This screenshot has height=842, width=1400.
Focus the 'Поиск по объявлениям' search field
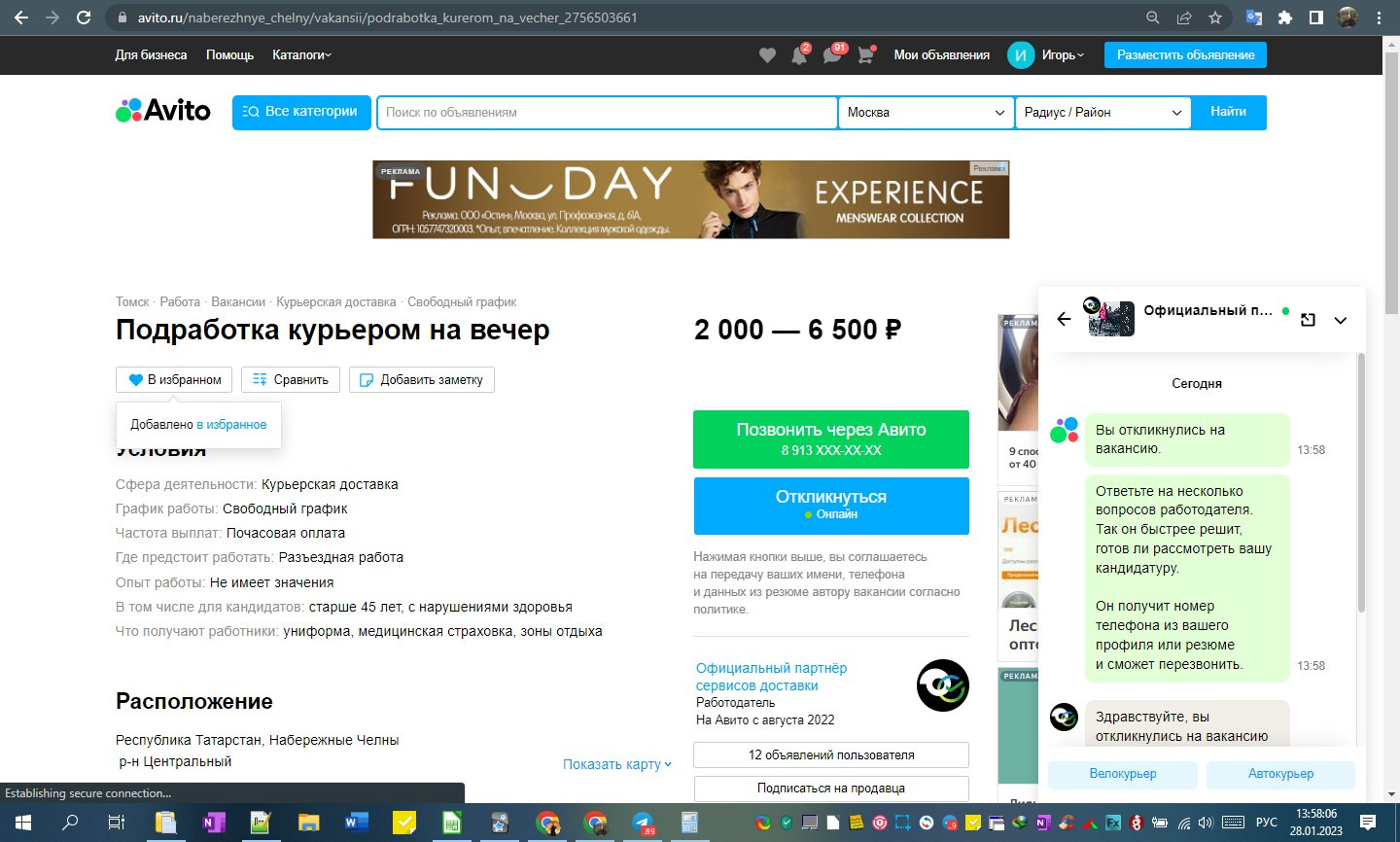(x=607, y=113)
